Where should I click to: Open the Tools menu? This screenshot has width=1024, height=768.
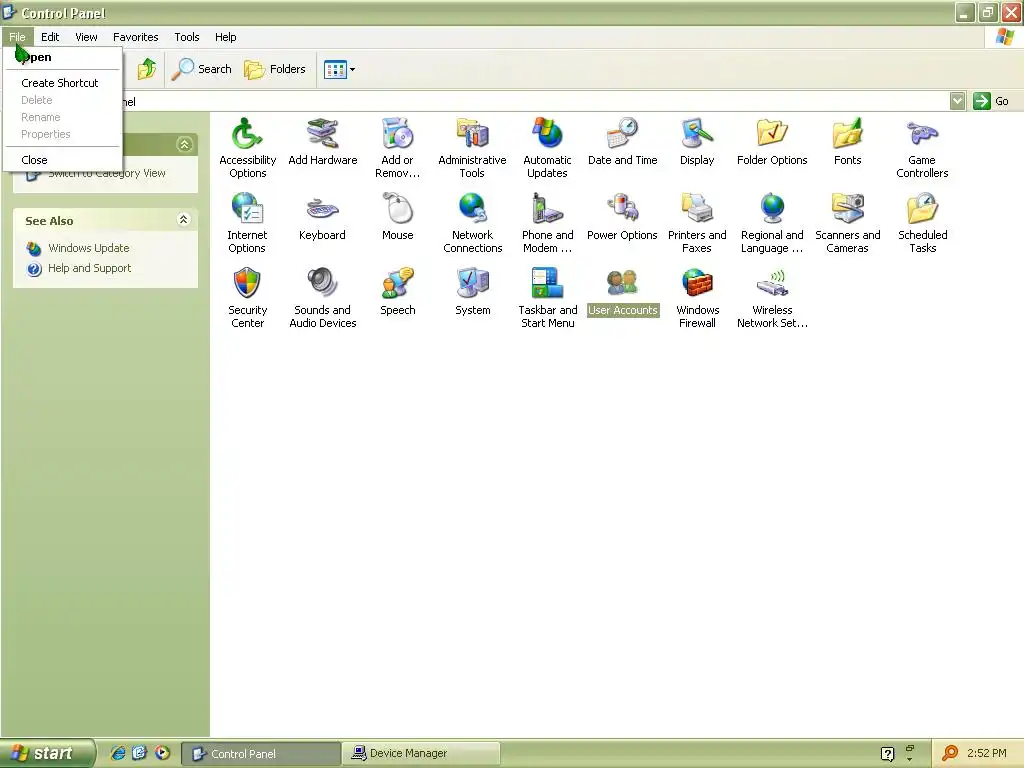click(187, 37)
